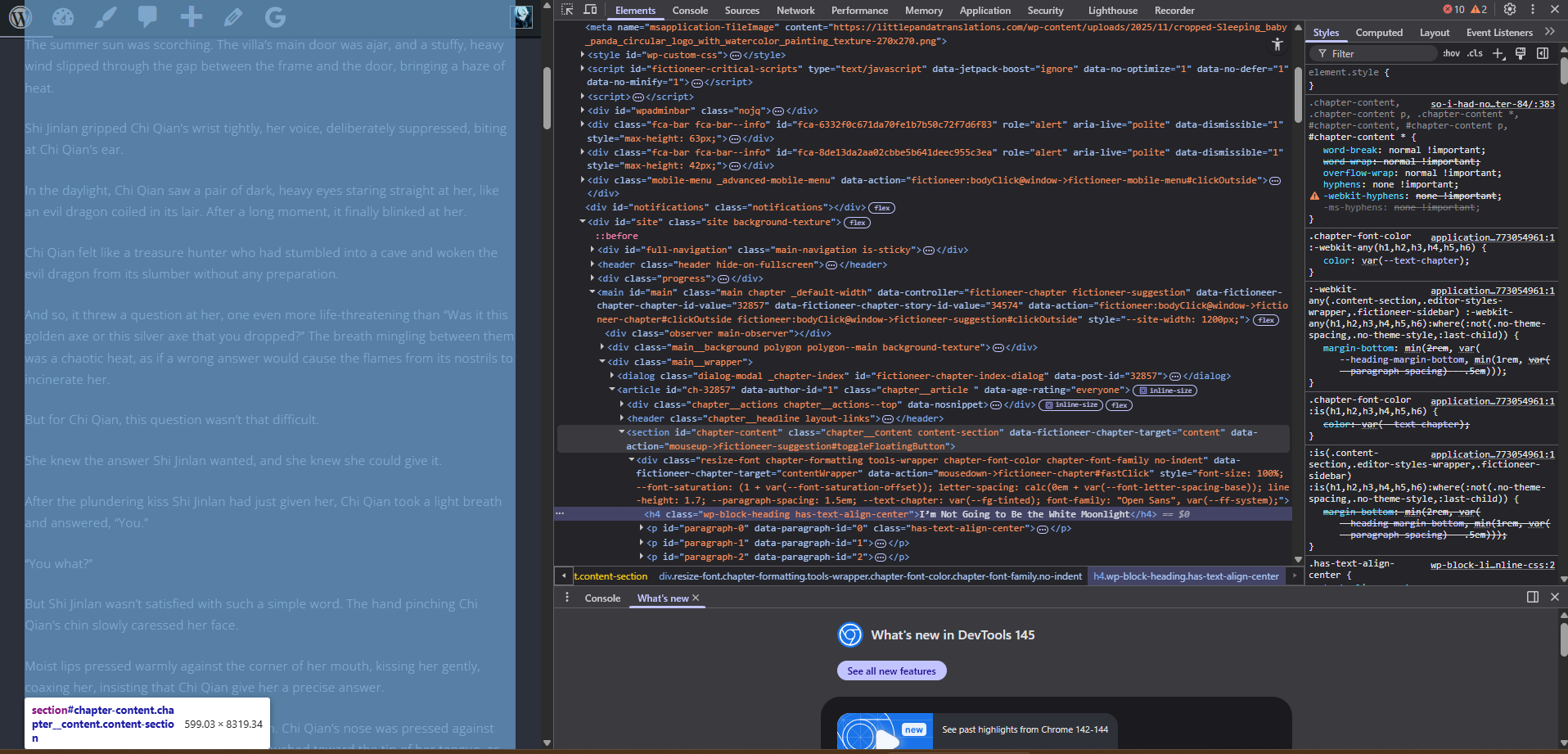Click See all new features button
The height and width of the screenshot is (754, 1568).
point(891,670)
